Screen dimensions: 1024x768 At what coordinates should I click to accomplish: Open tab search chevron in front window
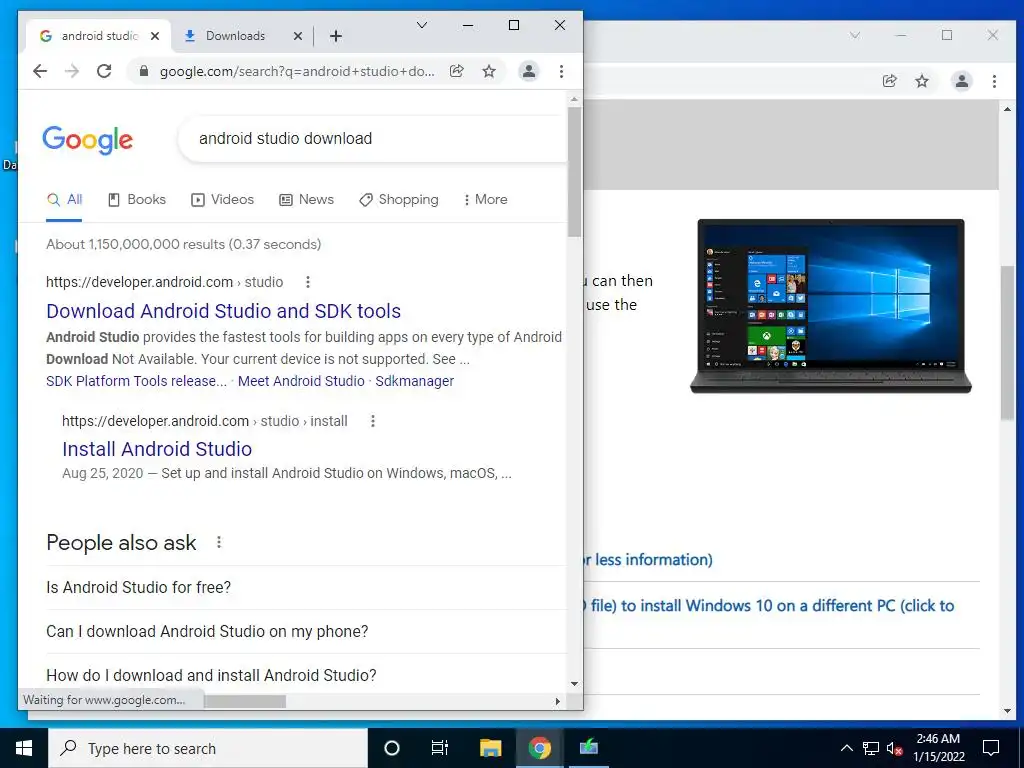(422, 25)
